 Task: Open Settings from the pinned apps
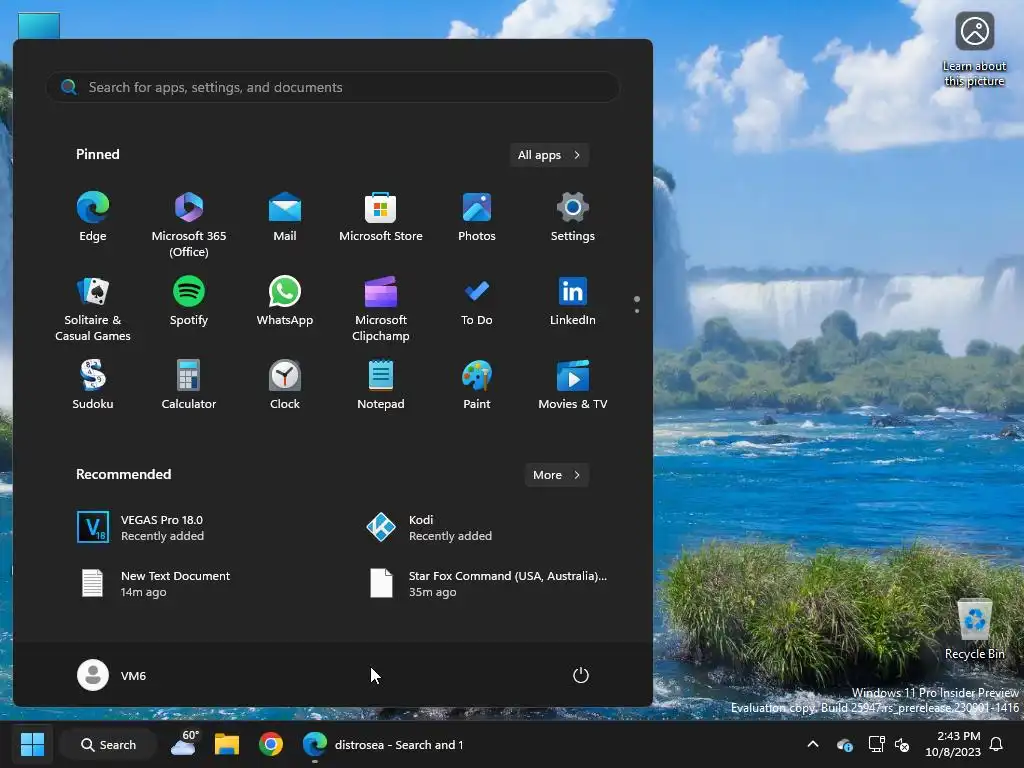[573, 217]
